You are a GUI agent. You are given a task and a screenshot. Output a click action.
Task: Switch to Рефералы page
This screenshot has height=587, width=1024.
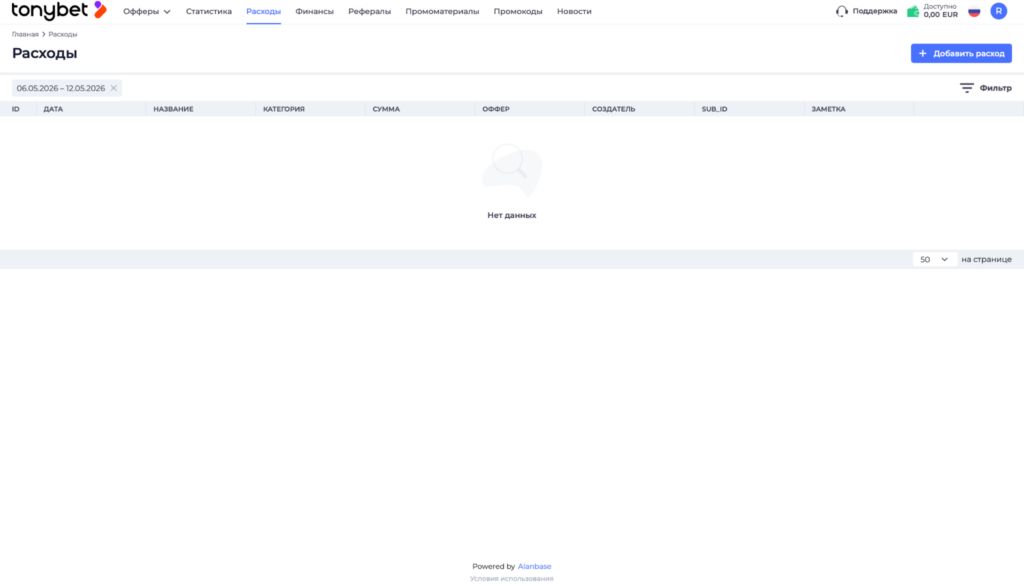[x=369, y=11]
